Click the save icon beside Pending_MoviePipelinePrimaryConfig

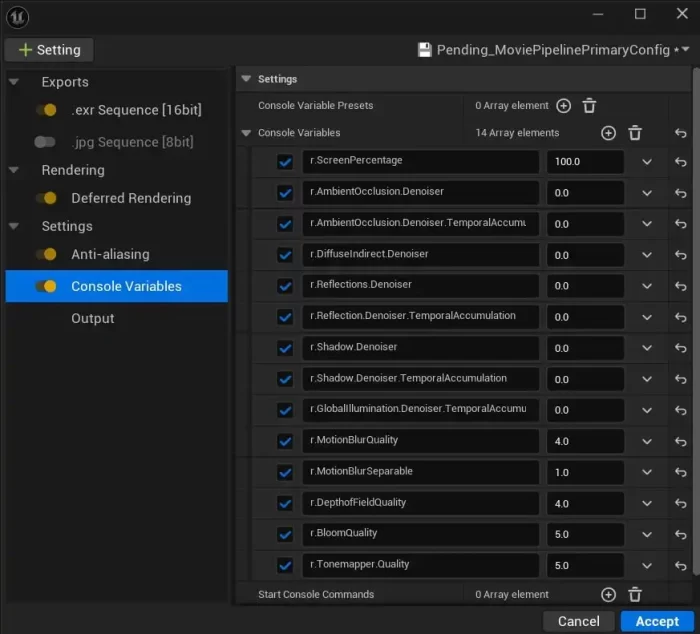pos(425,50)
